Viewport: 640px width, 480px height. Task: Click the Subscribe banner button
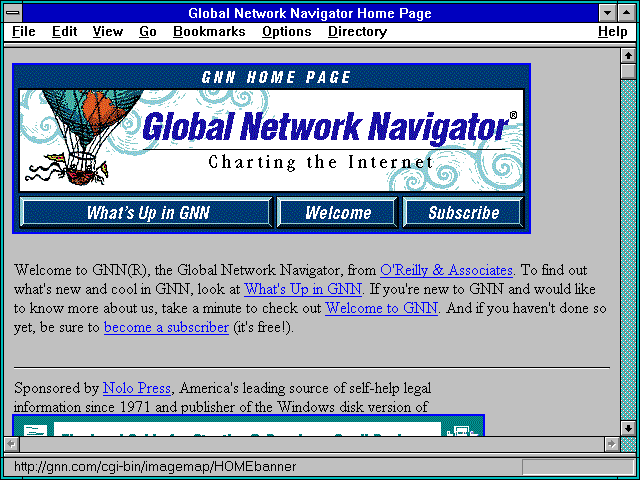click(x=463, y=212)
